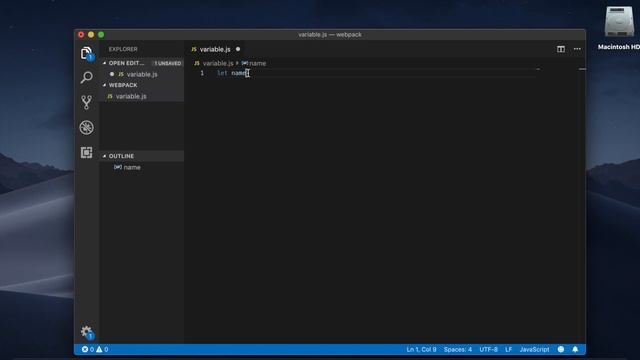Click the name symbol in breadcrumb

pos(253,63)
